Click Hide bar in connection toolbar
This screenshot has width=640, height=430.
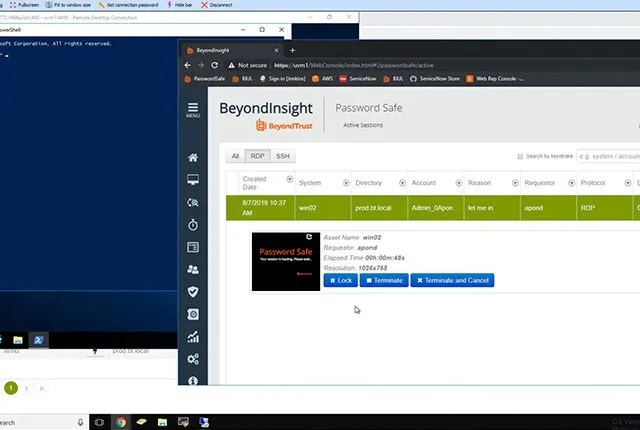[179, 5]
